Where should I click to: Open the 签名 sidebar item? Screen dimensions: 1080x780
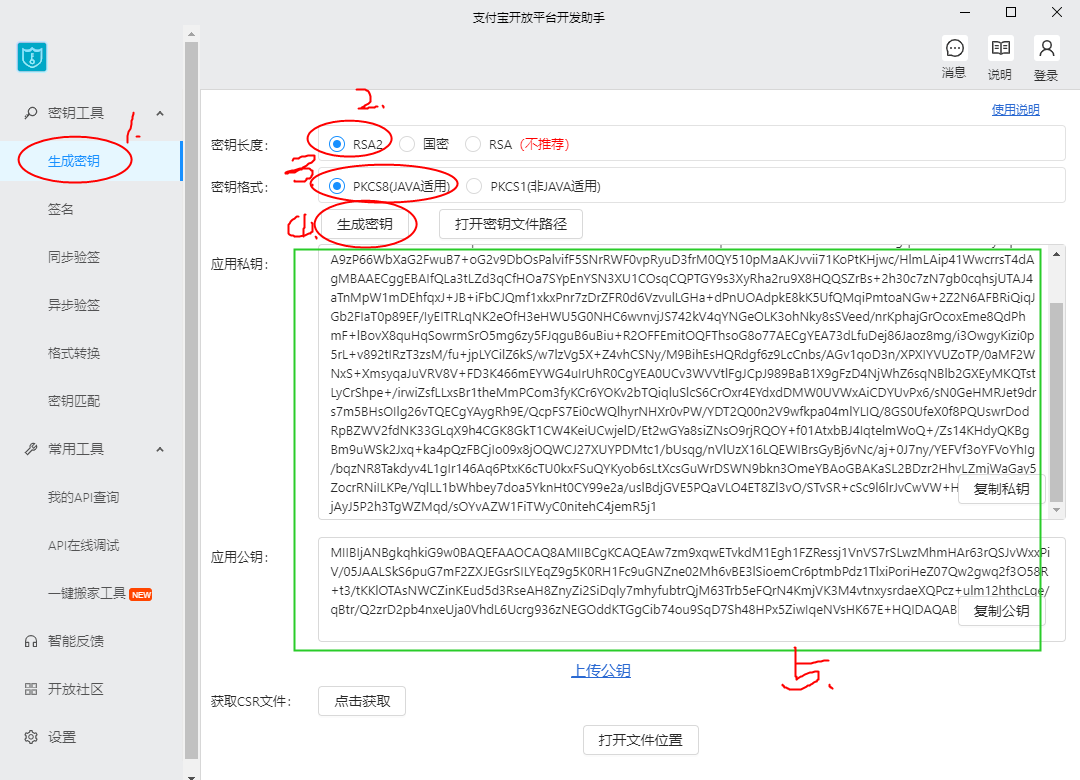[x=61, y=209]
